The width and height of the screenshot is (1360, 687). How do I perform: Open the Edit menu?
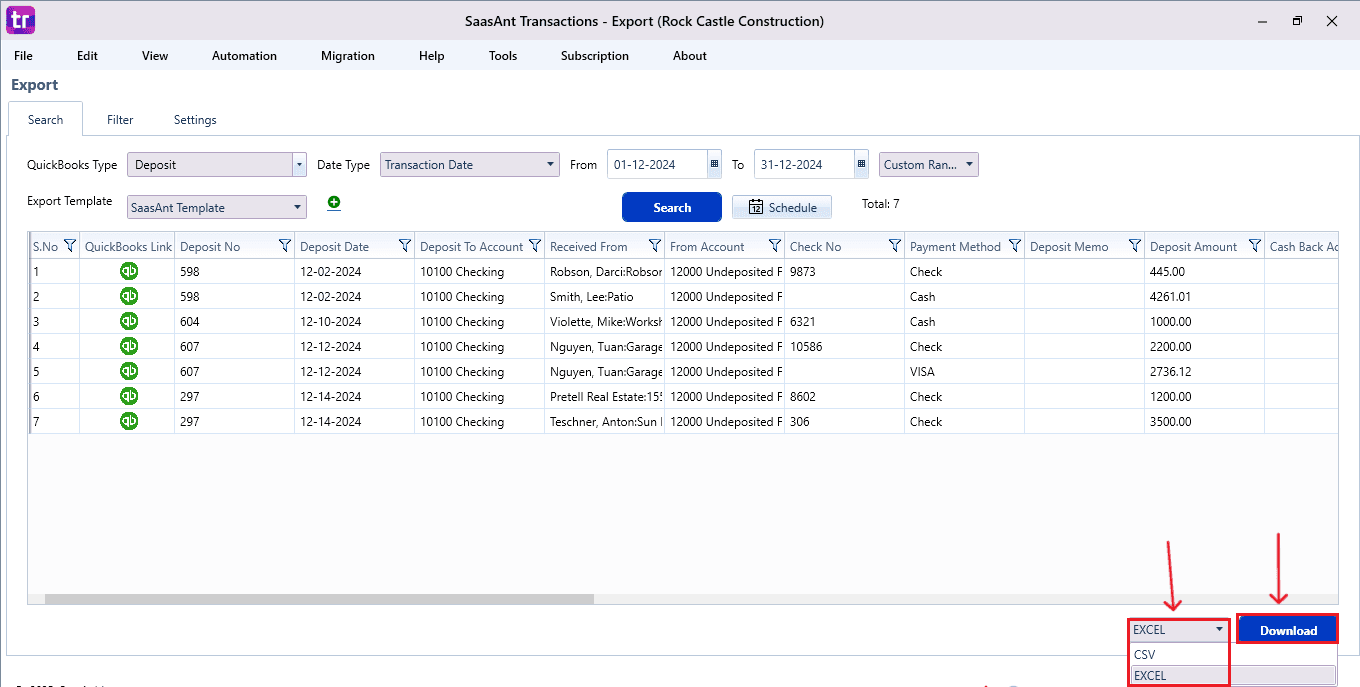88,56
